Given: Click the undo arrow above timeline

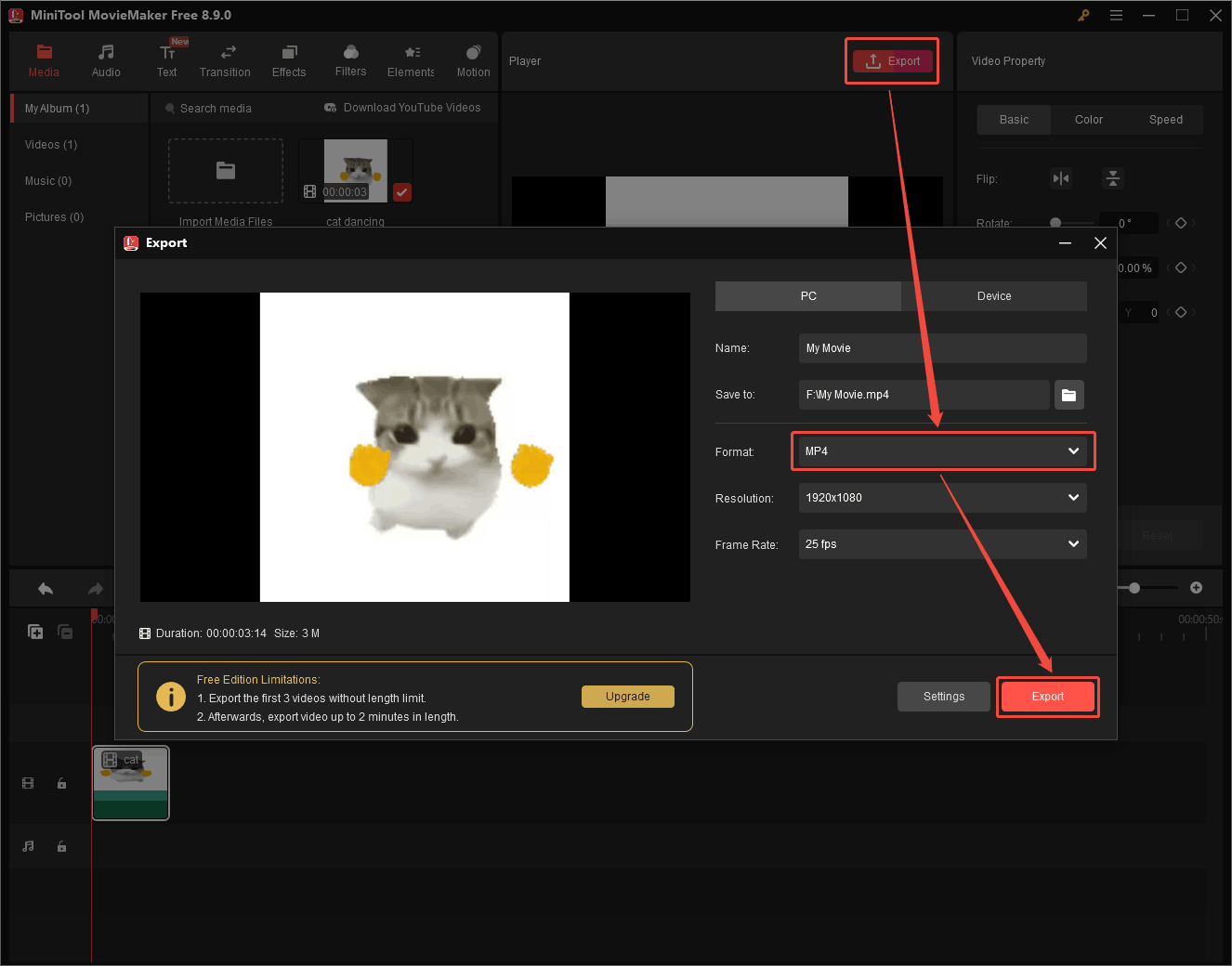Looking at the screenshot, I should pyautogui.click(x=46, y=588).
